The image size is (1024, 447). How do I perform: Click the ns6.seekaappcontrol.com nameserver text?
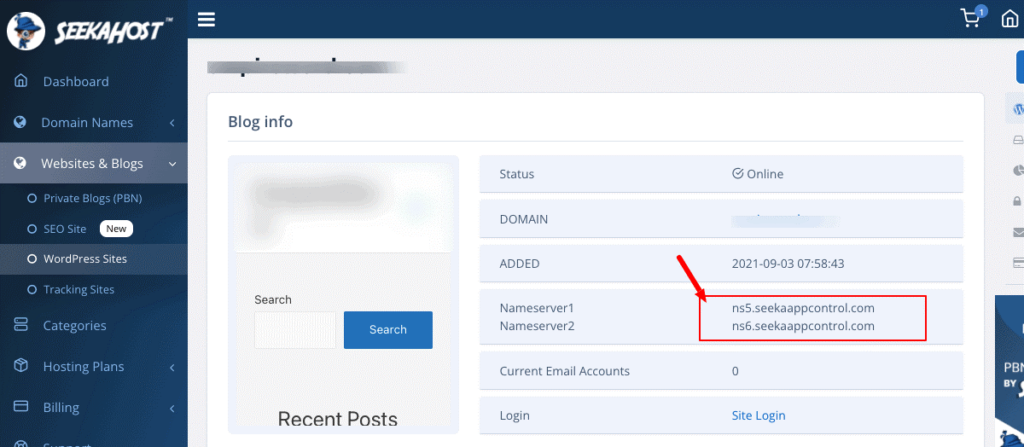(x=803, y=325)
